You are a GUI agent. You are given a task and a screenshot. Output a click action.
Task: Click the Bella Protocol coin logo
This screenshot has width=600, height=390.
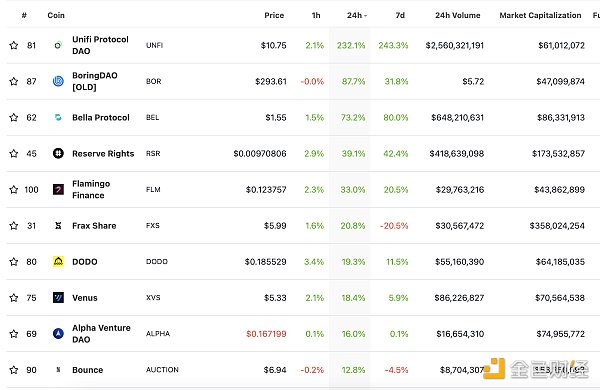point(58,117)
